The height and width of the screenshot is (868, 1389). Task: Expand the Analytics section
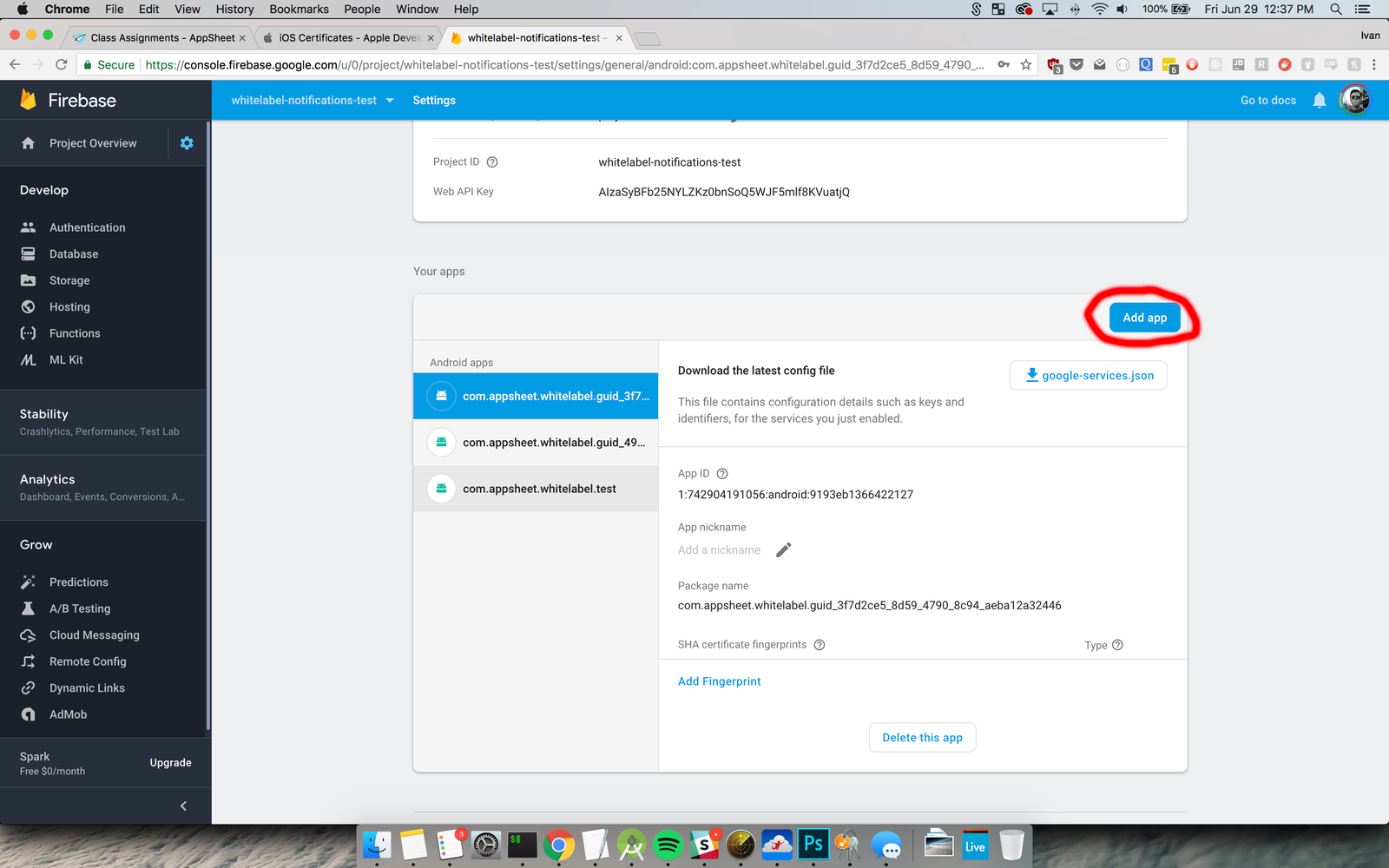coord(103,487)
